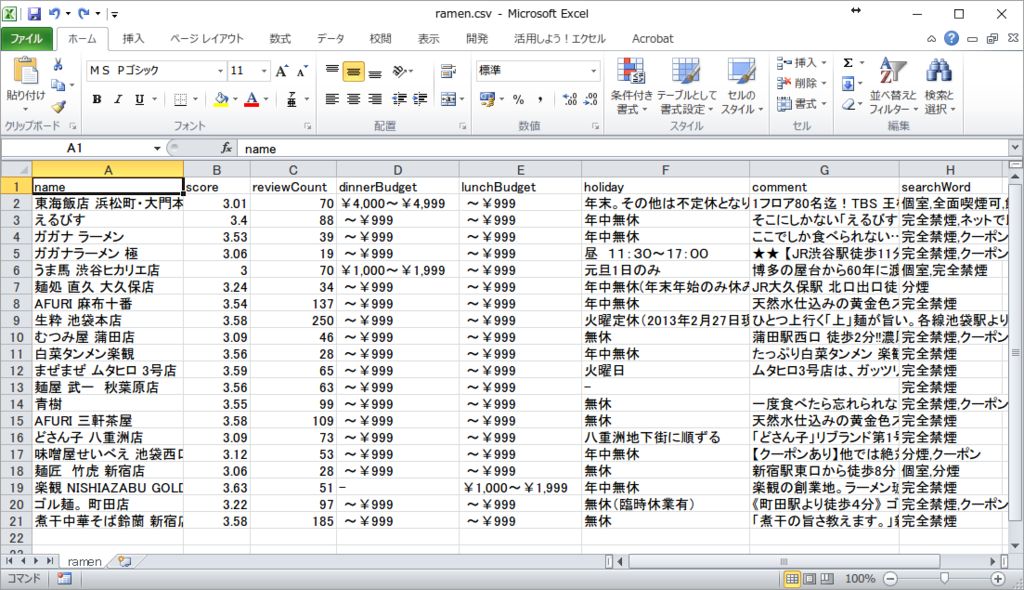The height and width of the screenshot is (590, 1024).
Task: Switch to ページ レイアウト ribbon tab
Action: click(207, 39)
